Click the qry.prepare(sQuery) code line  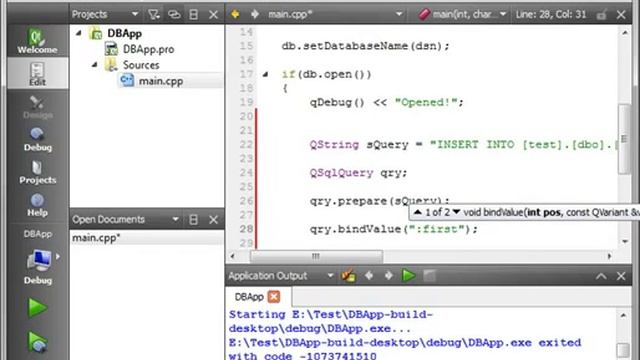(380, 201)
